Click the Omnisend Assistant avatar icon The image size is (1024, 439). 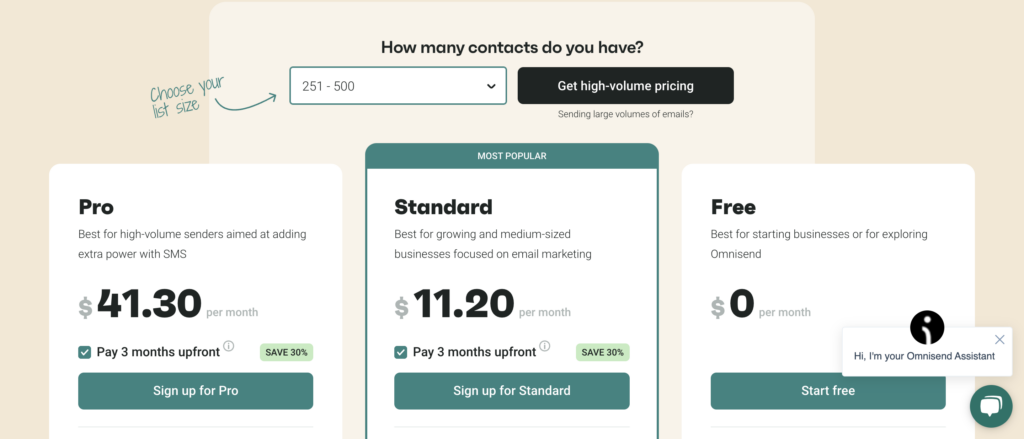point(927,328)
